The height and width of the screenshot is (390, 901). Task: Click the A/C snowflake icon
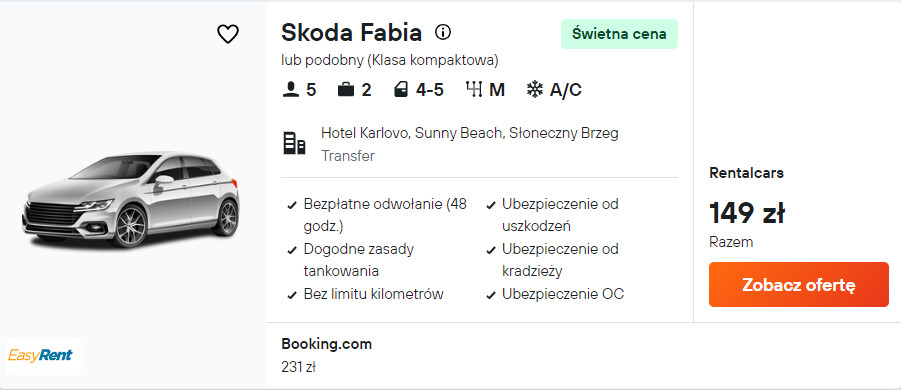(535, 90)
